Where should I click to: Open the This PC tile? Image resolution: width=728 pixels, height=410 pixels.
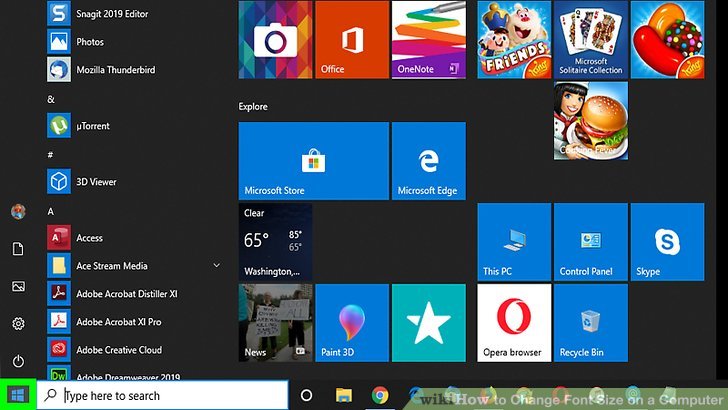coord(514,242)
